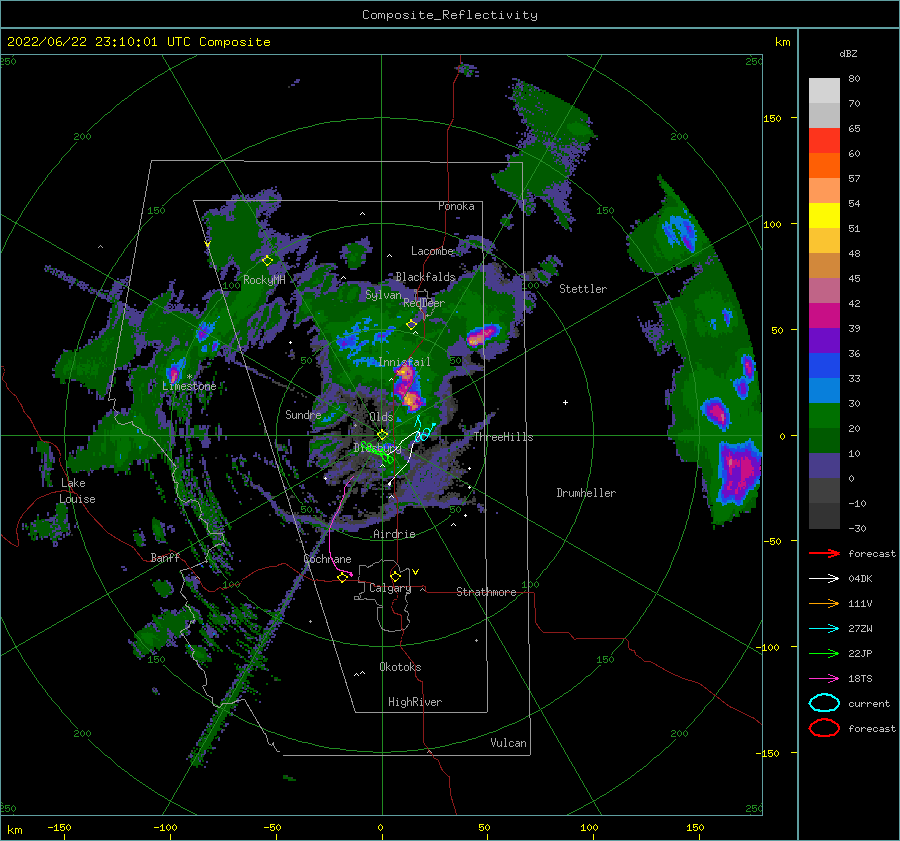Click the Banff city label
The image size is (900, 841).
[x=165, y=558]
